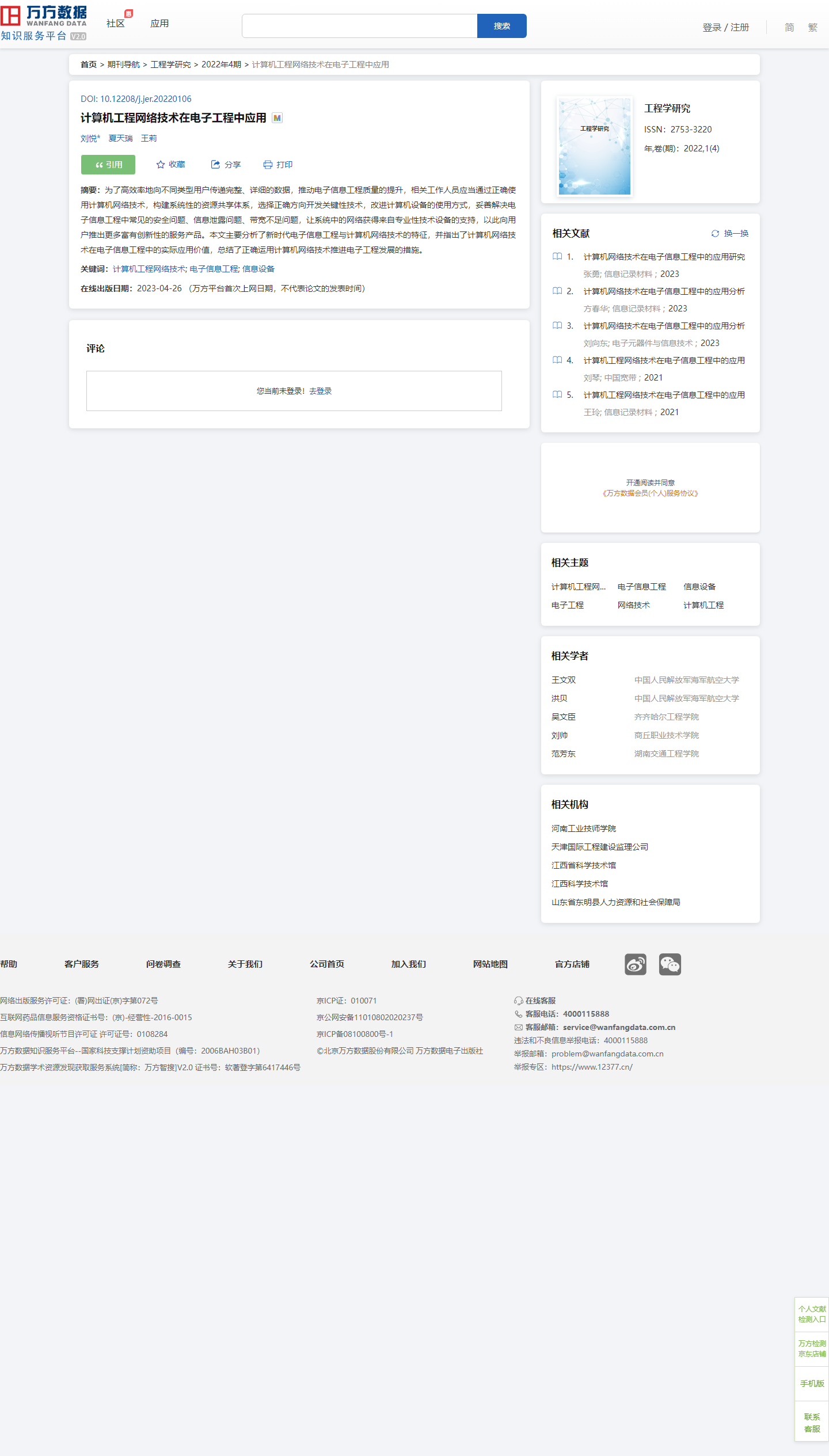The image size is (829, 1456).
Task: Open WeChat icon in the footer
Action: tap(670, 964)
